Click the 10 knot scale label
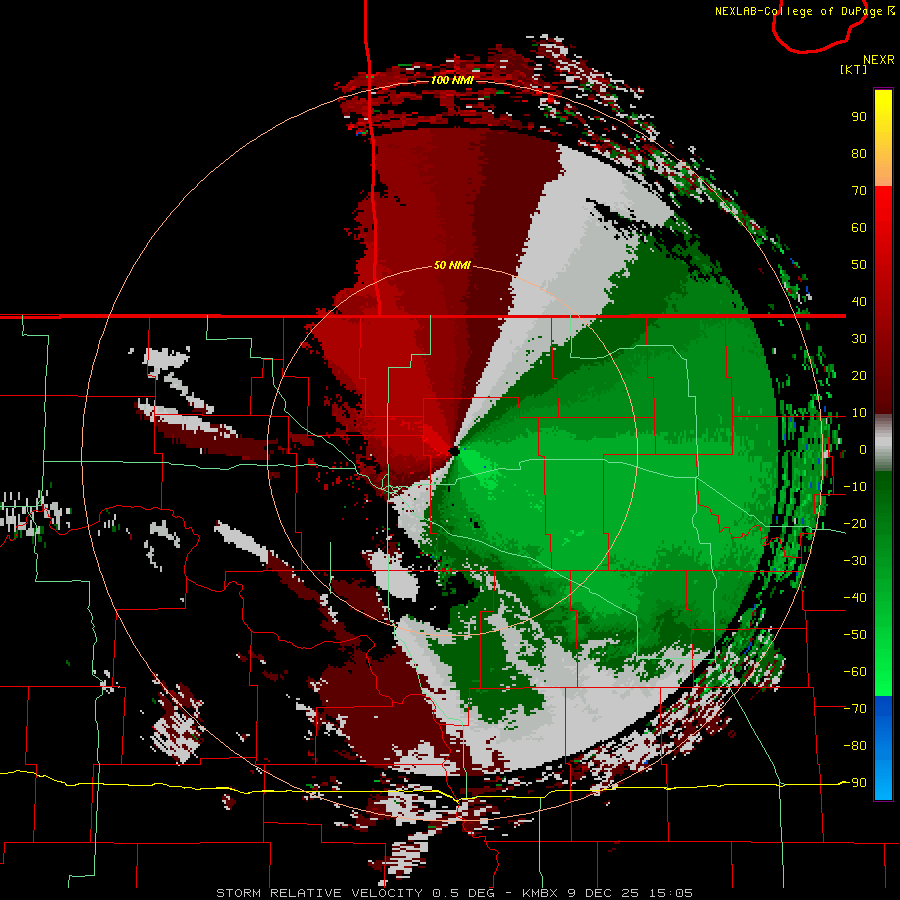Viewport: 900px width, 900px height. coord(859,413)
